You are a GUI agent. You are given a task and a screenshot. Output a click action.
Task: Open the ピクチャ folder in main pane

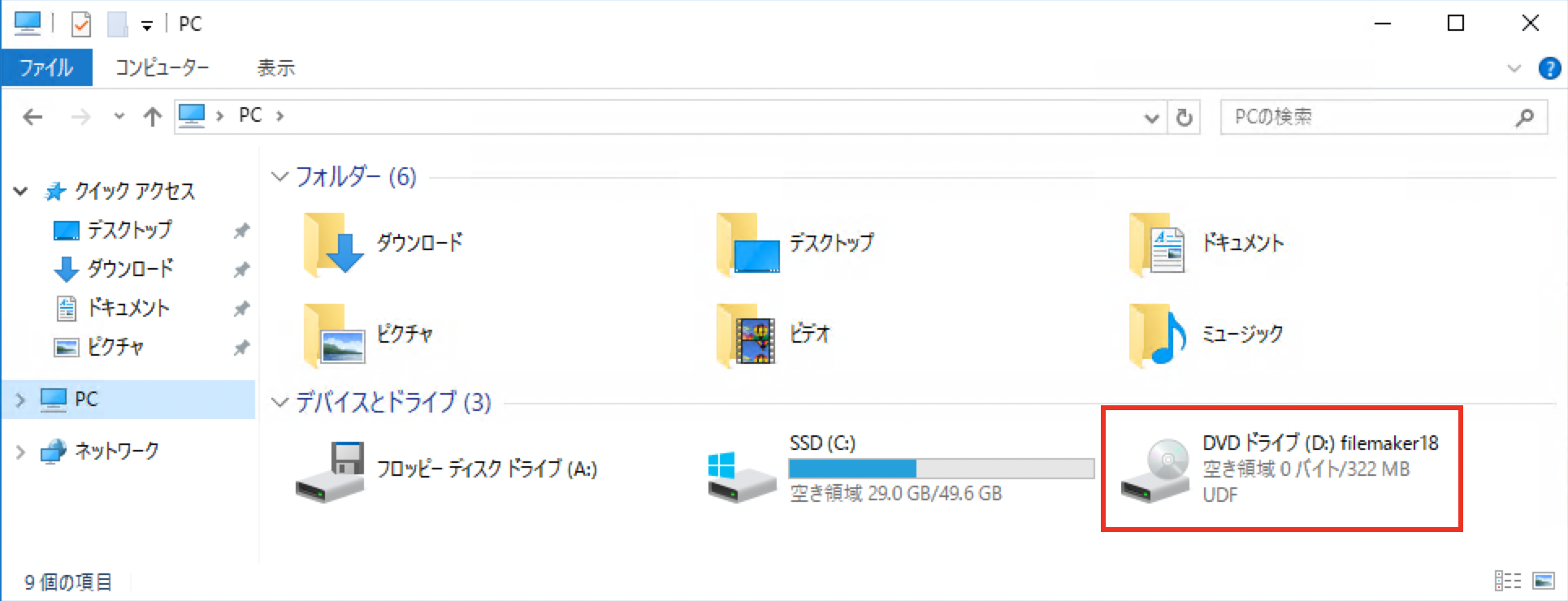(x=369, y=334)
